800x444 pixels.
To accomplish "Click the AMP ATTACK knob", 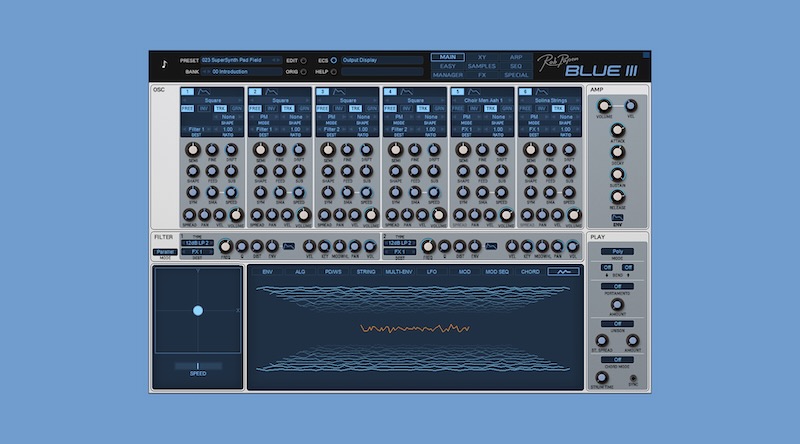I will click(617, 130).
